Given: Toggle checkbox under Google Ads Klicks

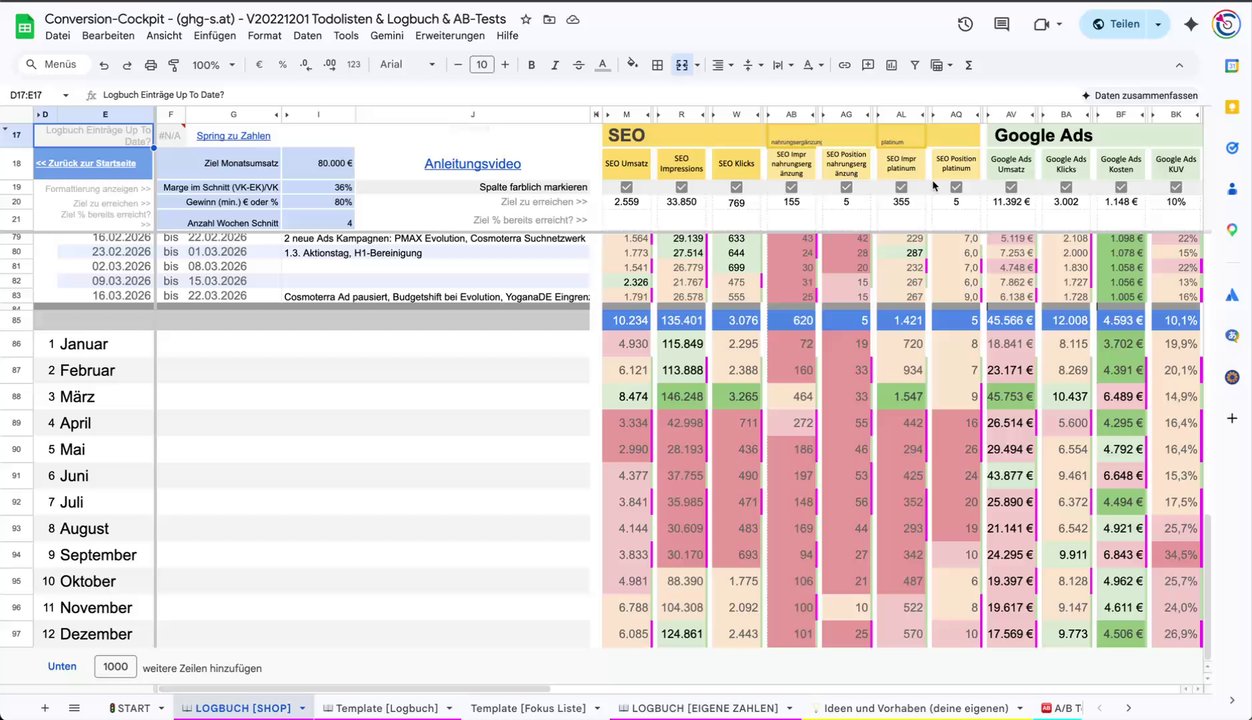Looking at the screenshot, I should 1066,187.
